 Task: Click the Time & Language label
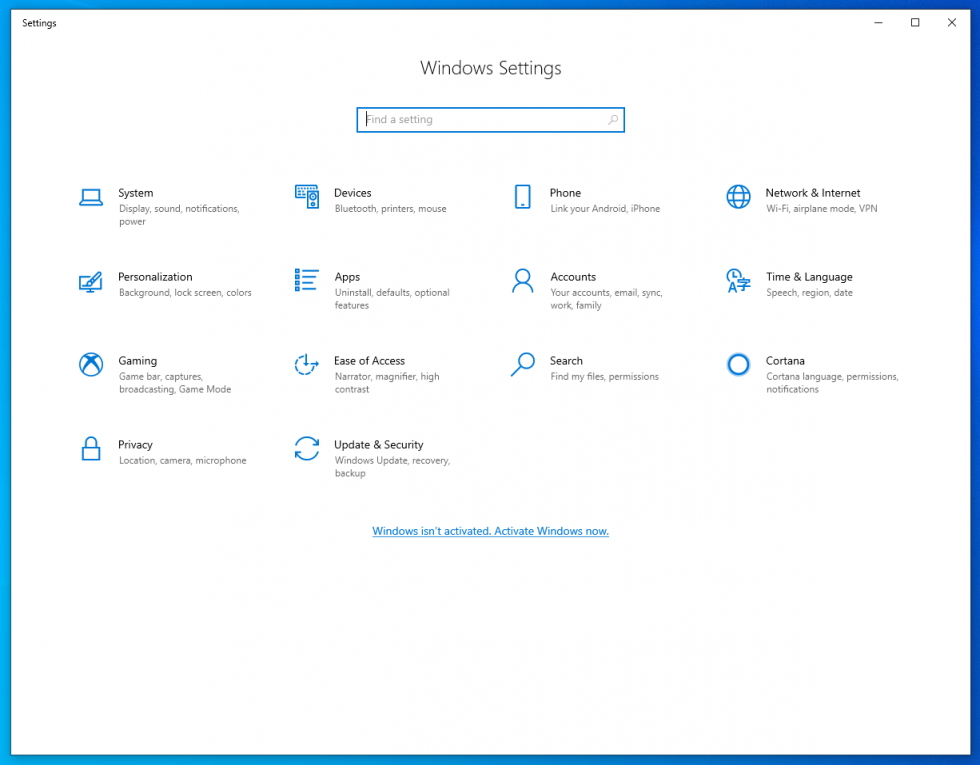809,277
